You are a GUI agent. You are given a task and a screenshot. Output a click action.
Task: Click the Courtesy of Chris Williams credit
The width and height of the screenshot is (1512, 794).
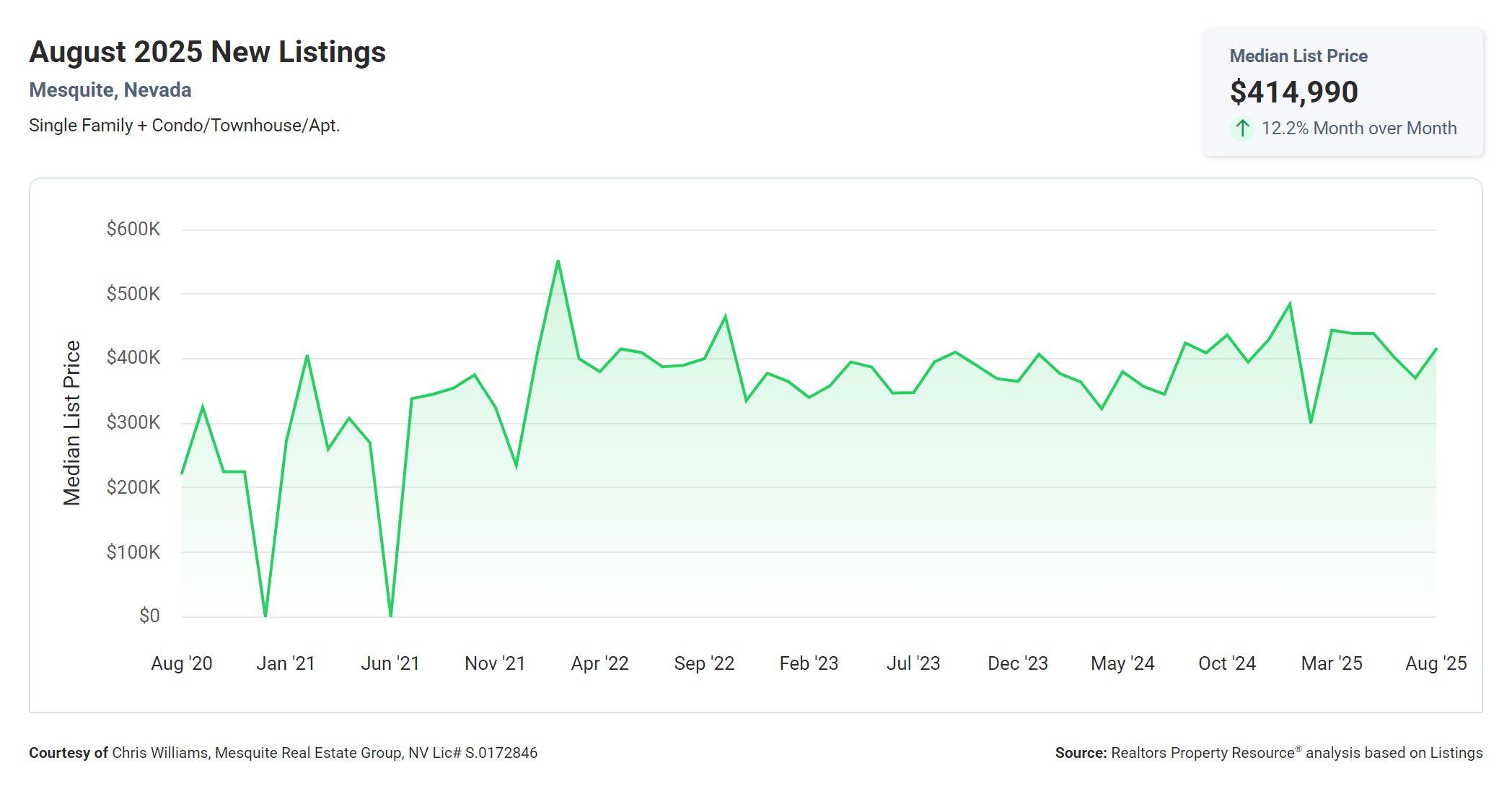[x=283, y=753]
